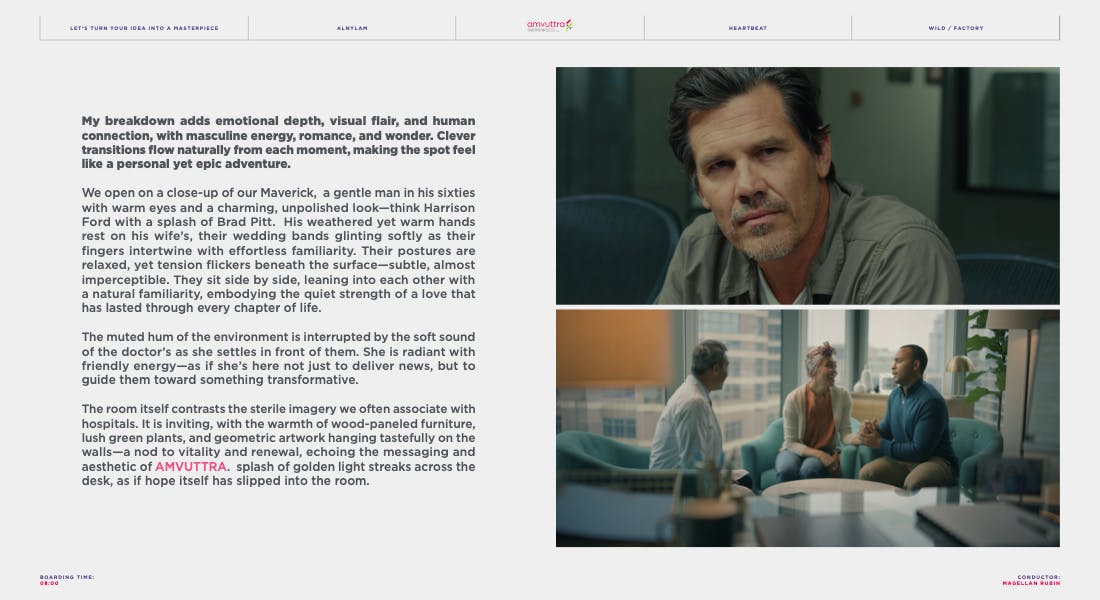Click the paragraph beginning "The muted hum"
This screenshot has height=600, width=1100.
click(x=278, y=358)
